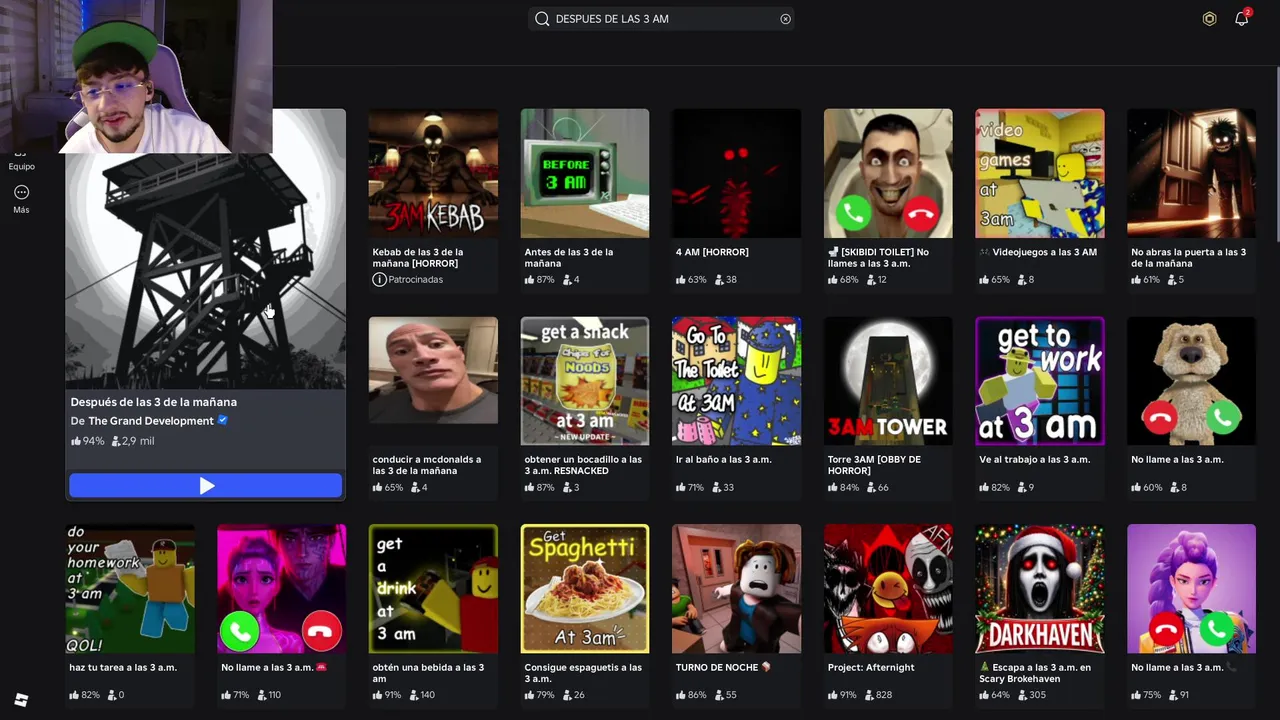Click the title Consigue espaguetis a las 3 a.m.

click(583, 673)
